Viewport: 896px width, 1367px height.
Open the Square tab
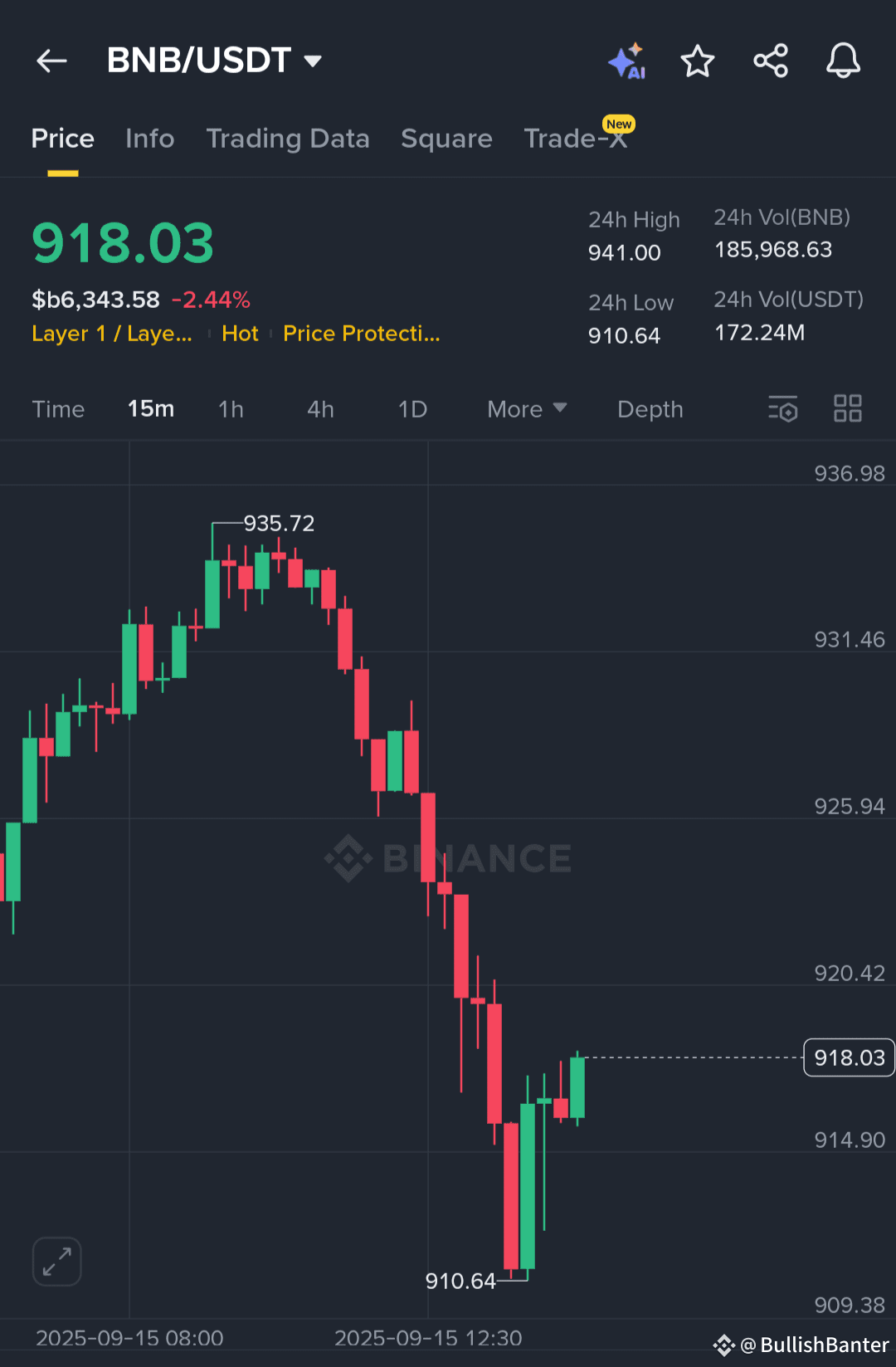[x=446, y=138]
